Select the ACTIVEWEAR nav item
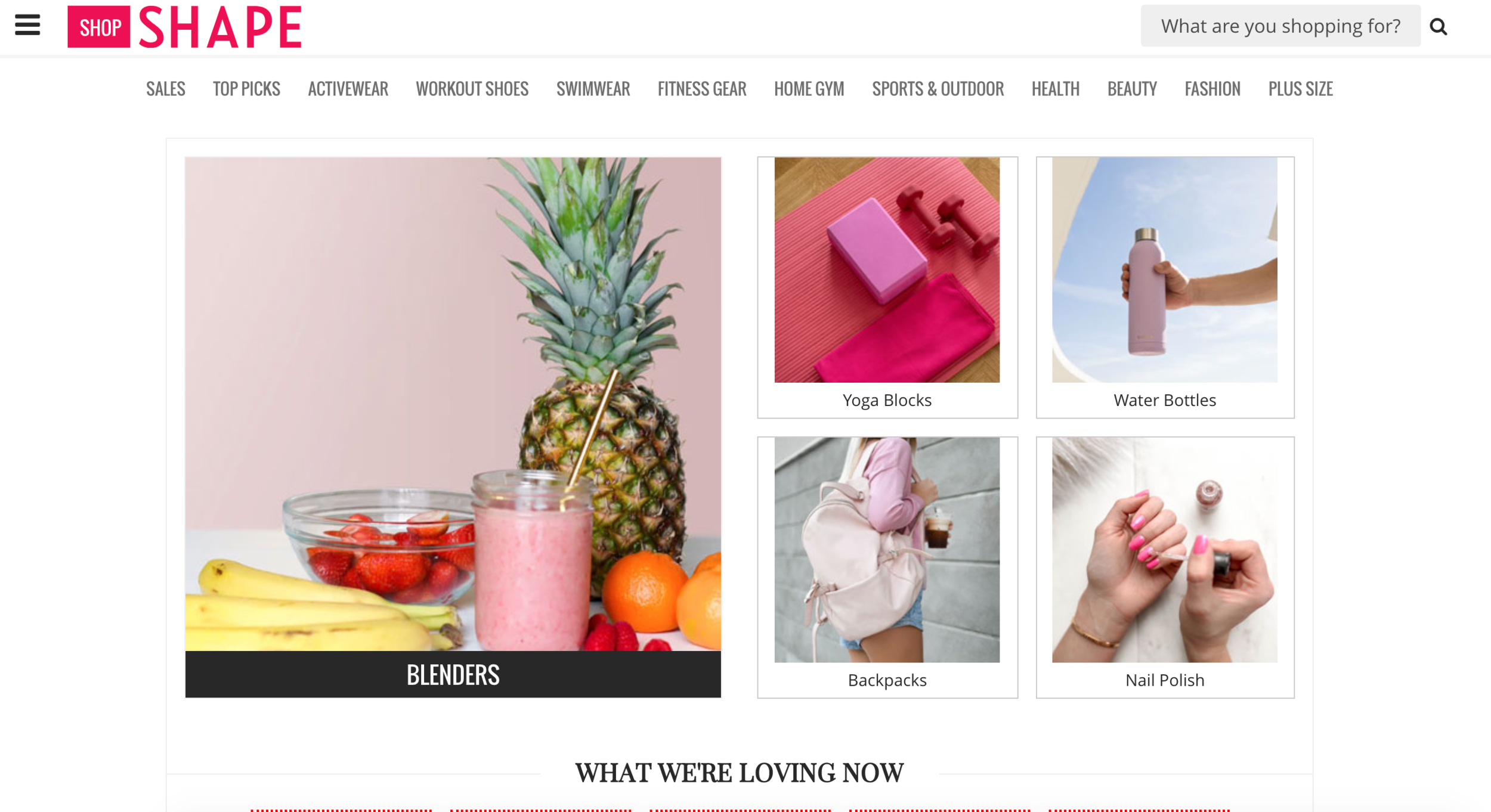Screen dimensions: 1491x812 pos(348,89)
